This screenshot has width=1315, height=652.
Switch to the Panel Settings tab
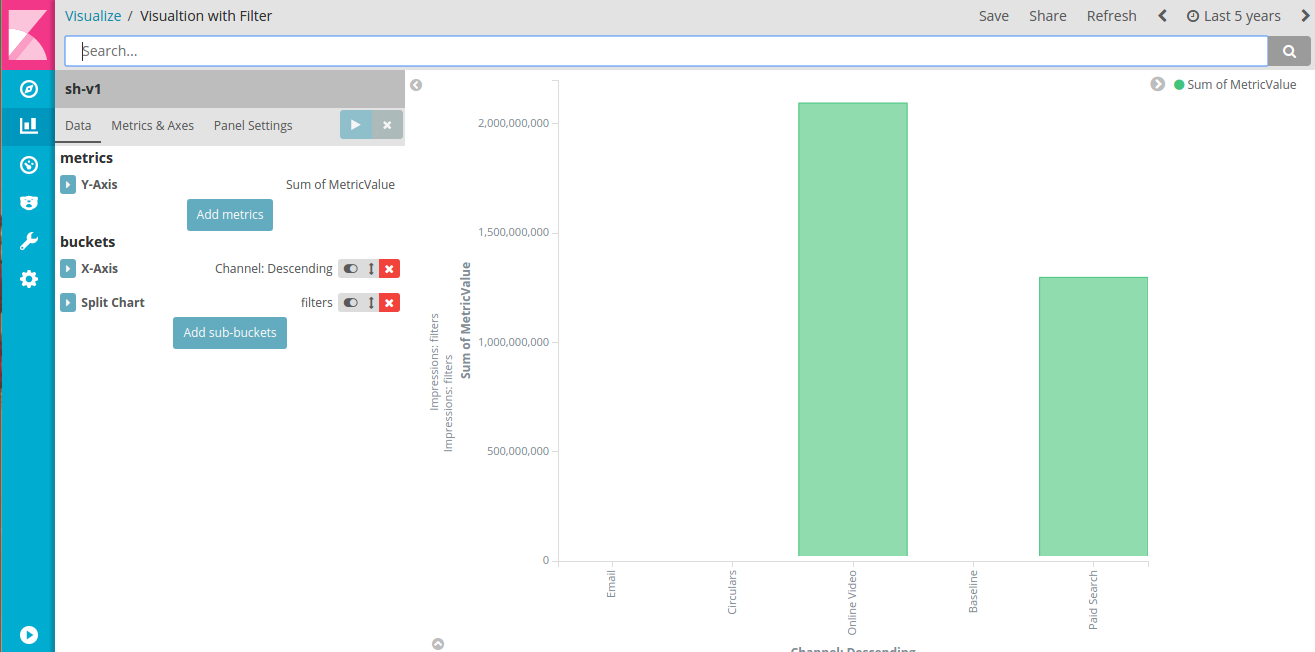tap(253, 126)
